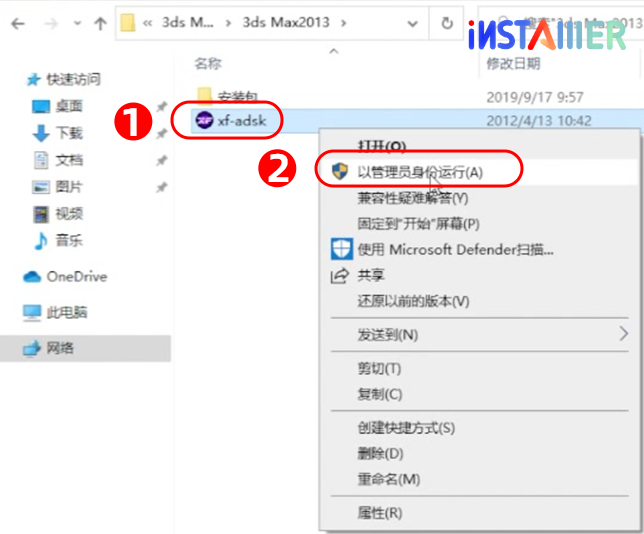
Task: Select 3ds Max2013 breadcrumb segment
Action: (286, 22)
